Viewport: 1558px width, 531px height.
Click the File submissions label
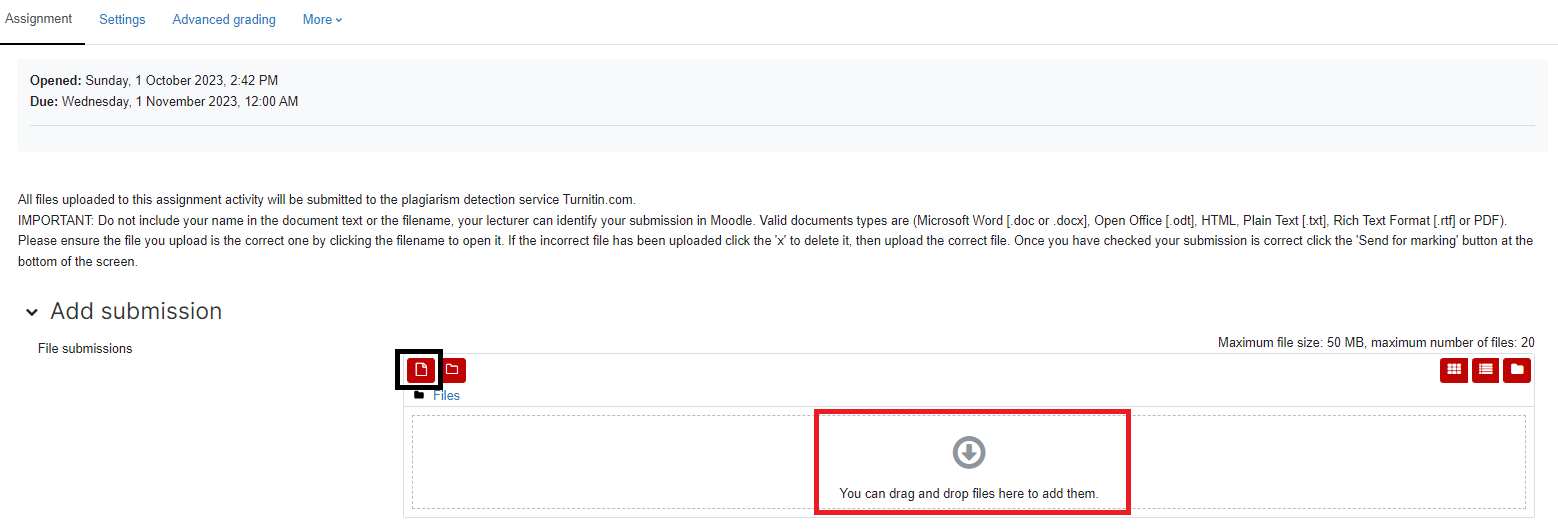85,349
